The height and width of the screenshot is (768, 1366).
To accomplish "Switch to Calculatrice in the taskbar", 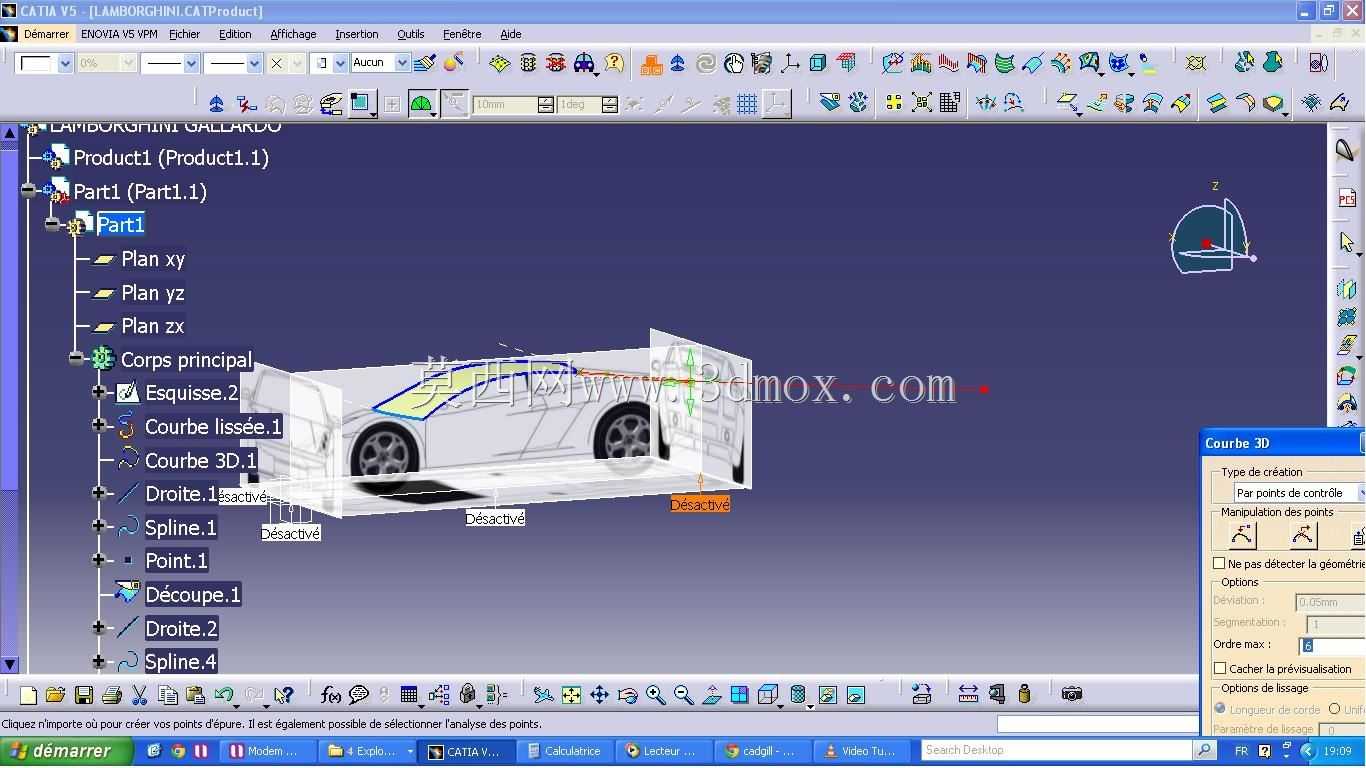I will point(565,751).
